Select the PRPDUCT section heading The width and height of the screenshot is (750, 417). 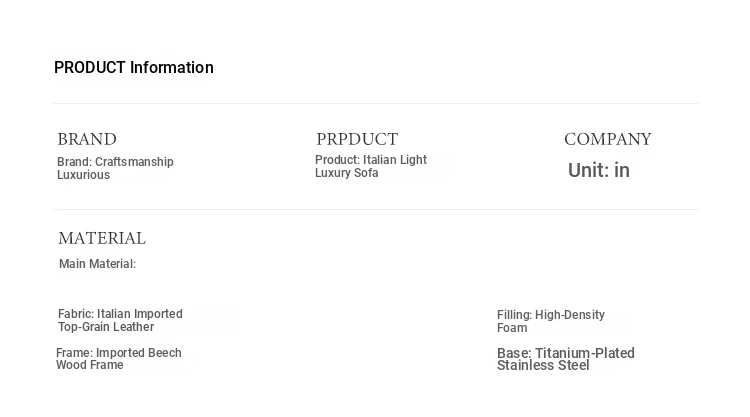click(x=357, y=140)
